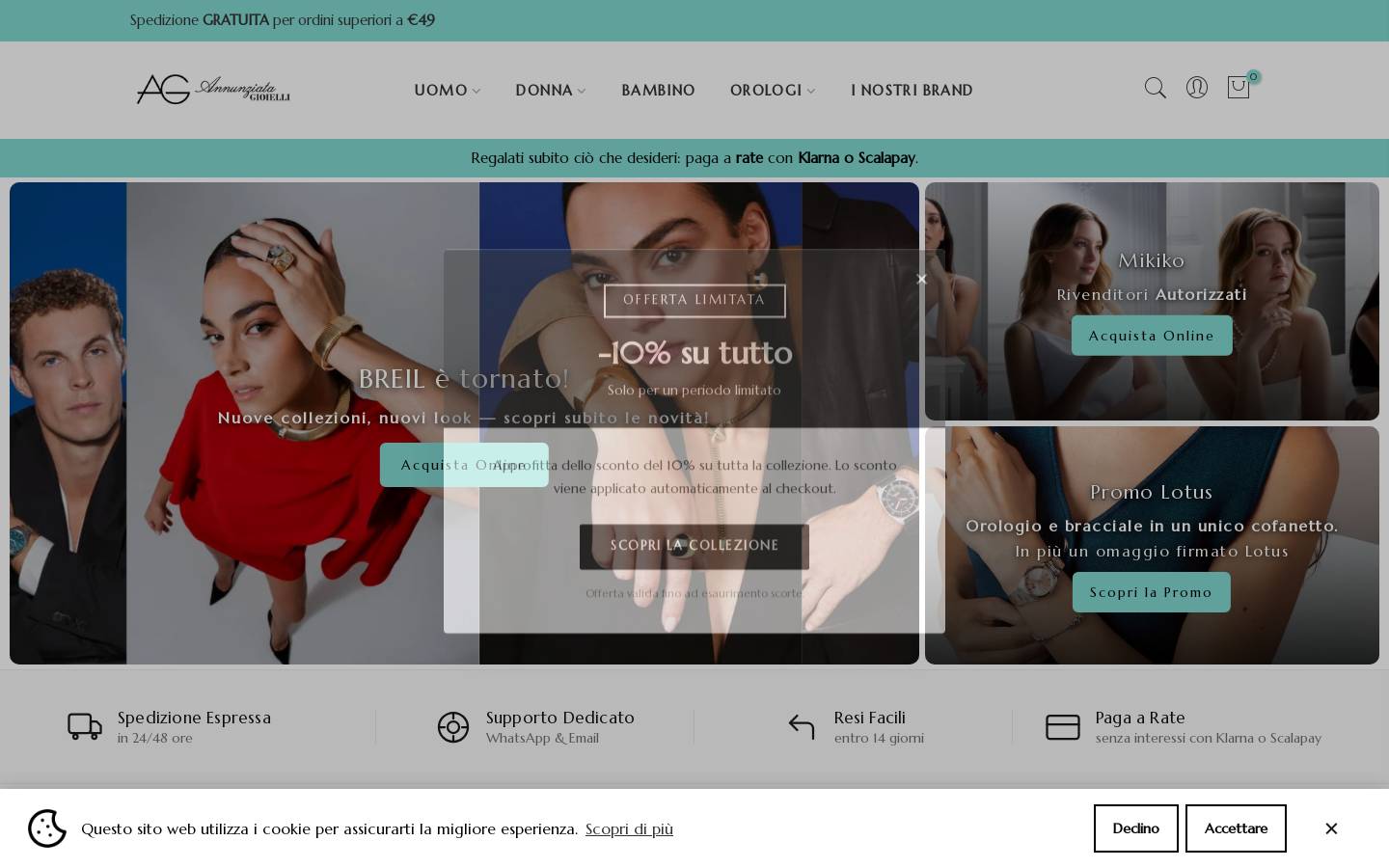Expand the DONNA menu
Viewport: 1389px width, 868px height.
pyautogui.click(x=551, y=90)
